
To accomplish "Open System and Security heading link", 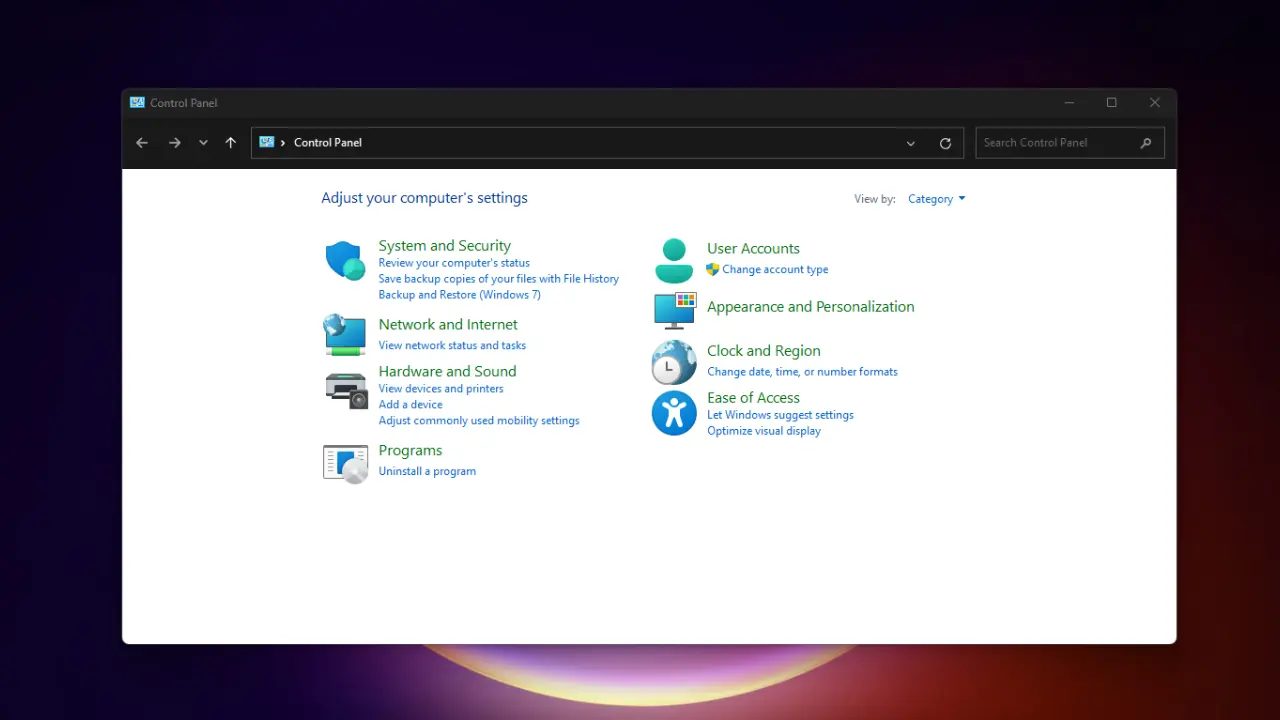I will (x=444, y=246).
